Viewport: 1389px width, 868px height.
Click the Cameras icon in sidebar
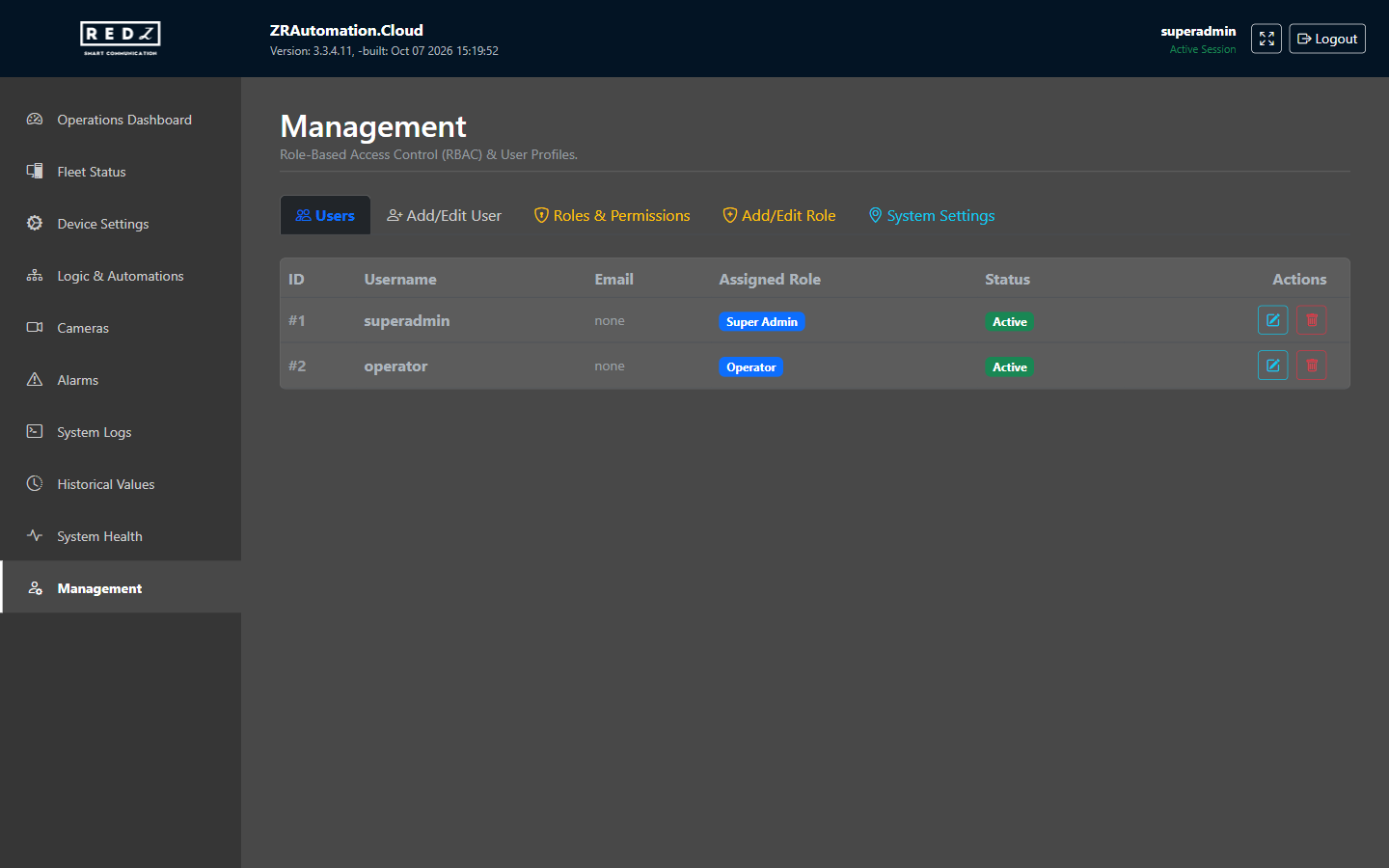coord(35,328)
